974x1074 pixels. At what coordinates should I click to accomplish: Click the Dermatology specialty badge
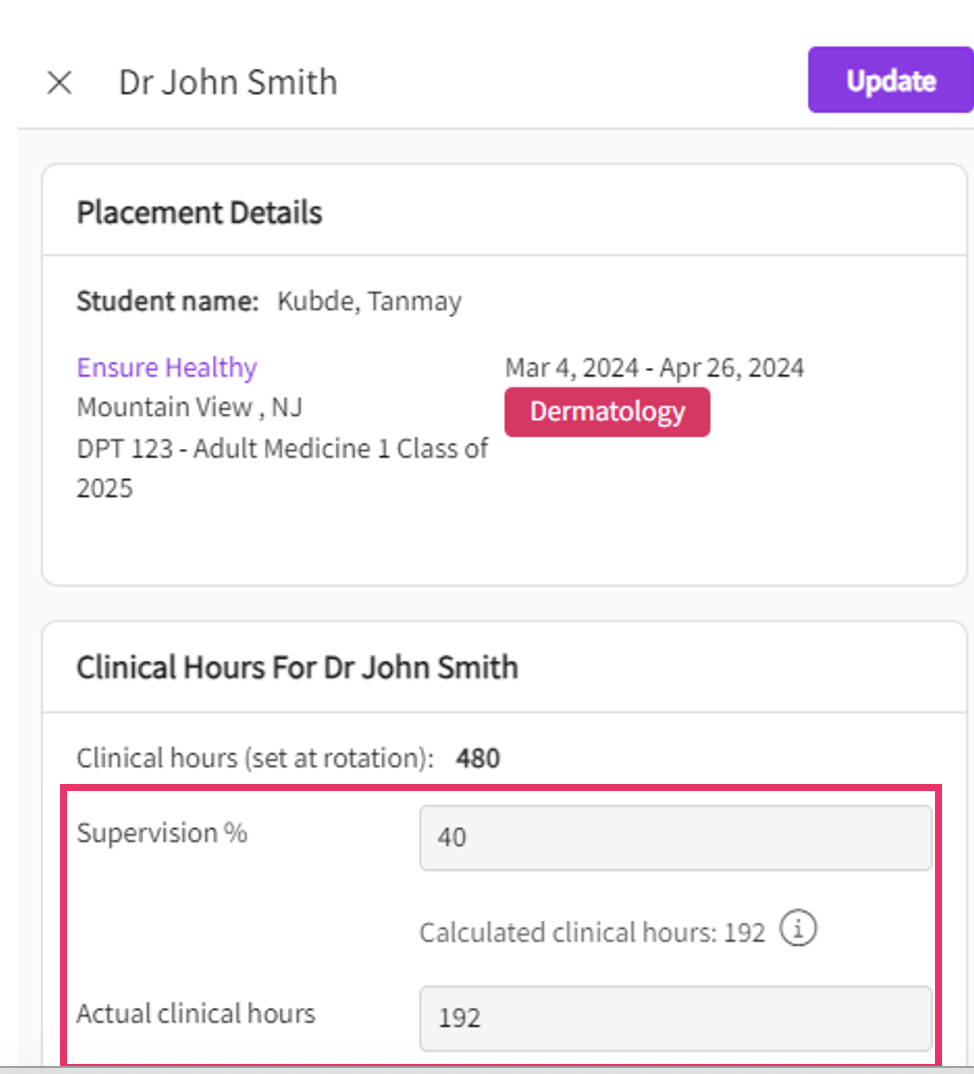click(x=607, y=412)
